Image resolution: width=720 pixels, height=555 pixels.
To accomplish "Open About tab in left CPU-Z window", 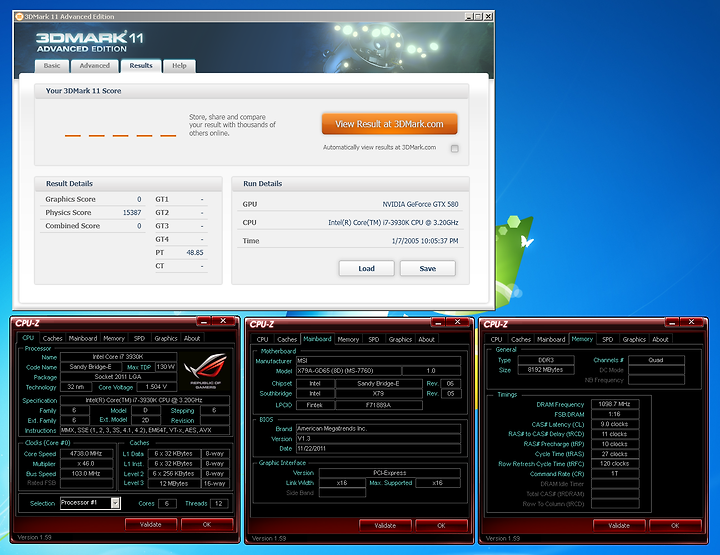I will click(192, 338).
